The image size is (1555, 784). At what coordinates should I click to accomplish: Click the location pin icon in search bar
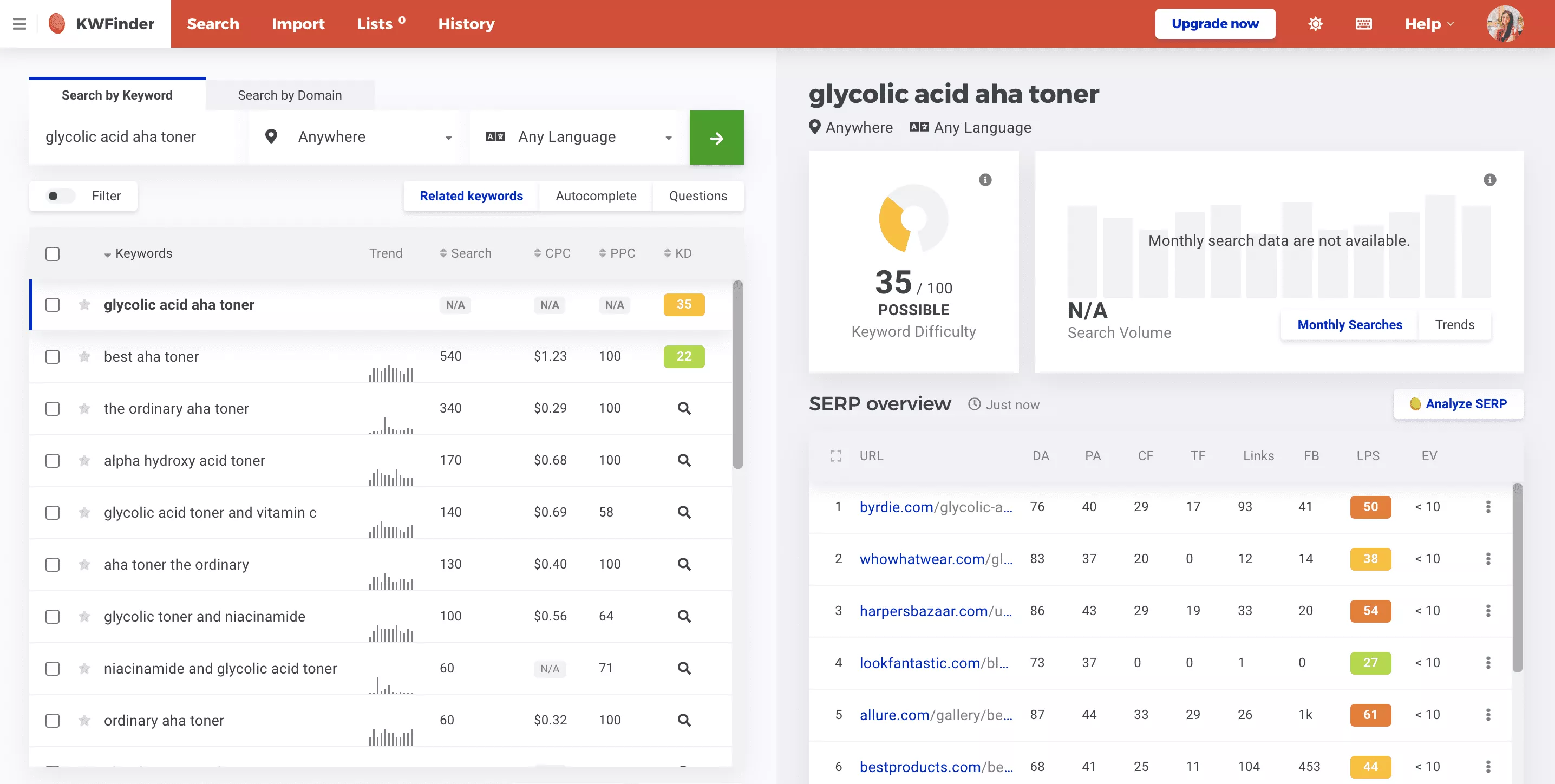click(270, 137)
